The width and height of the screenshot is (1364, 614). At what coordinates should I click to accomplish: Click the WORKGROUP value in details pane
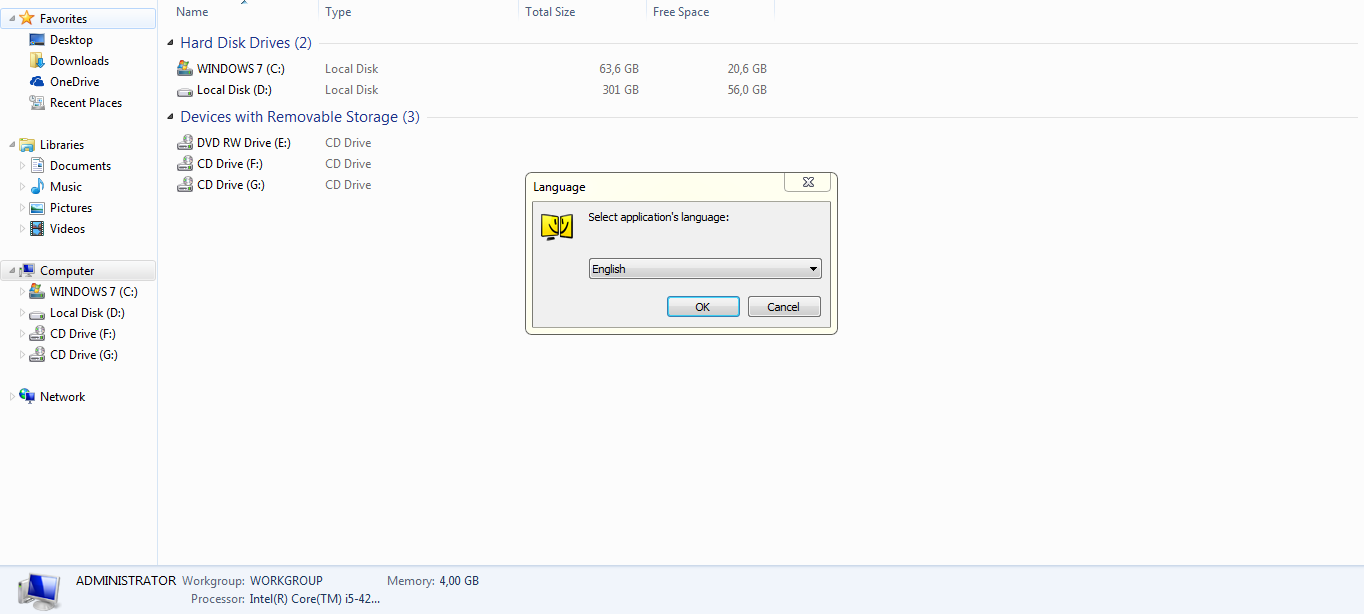(286, 580)
